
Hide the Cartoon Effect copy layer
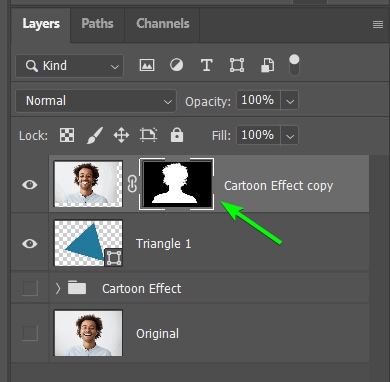coord(30,184)
